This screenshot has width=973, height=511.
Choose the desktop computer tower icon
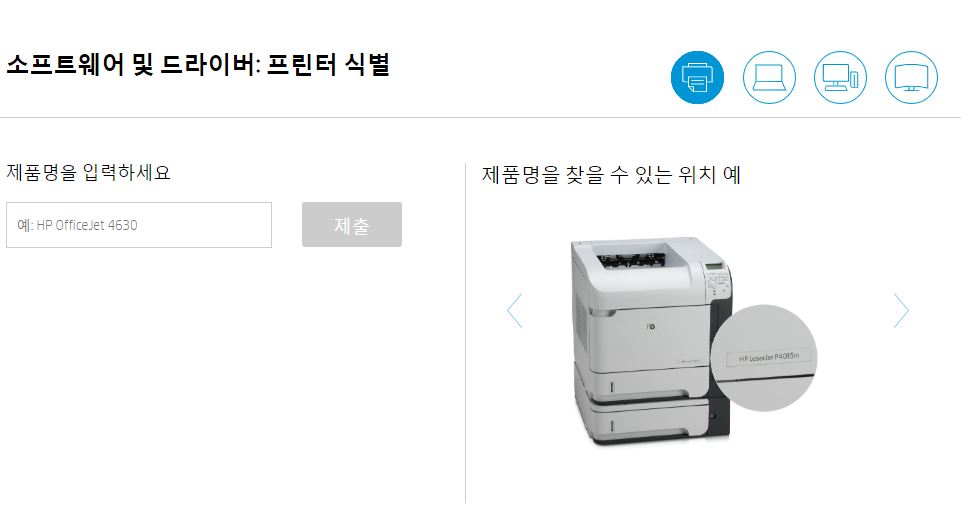coord(840,77)
